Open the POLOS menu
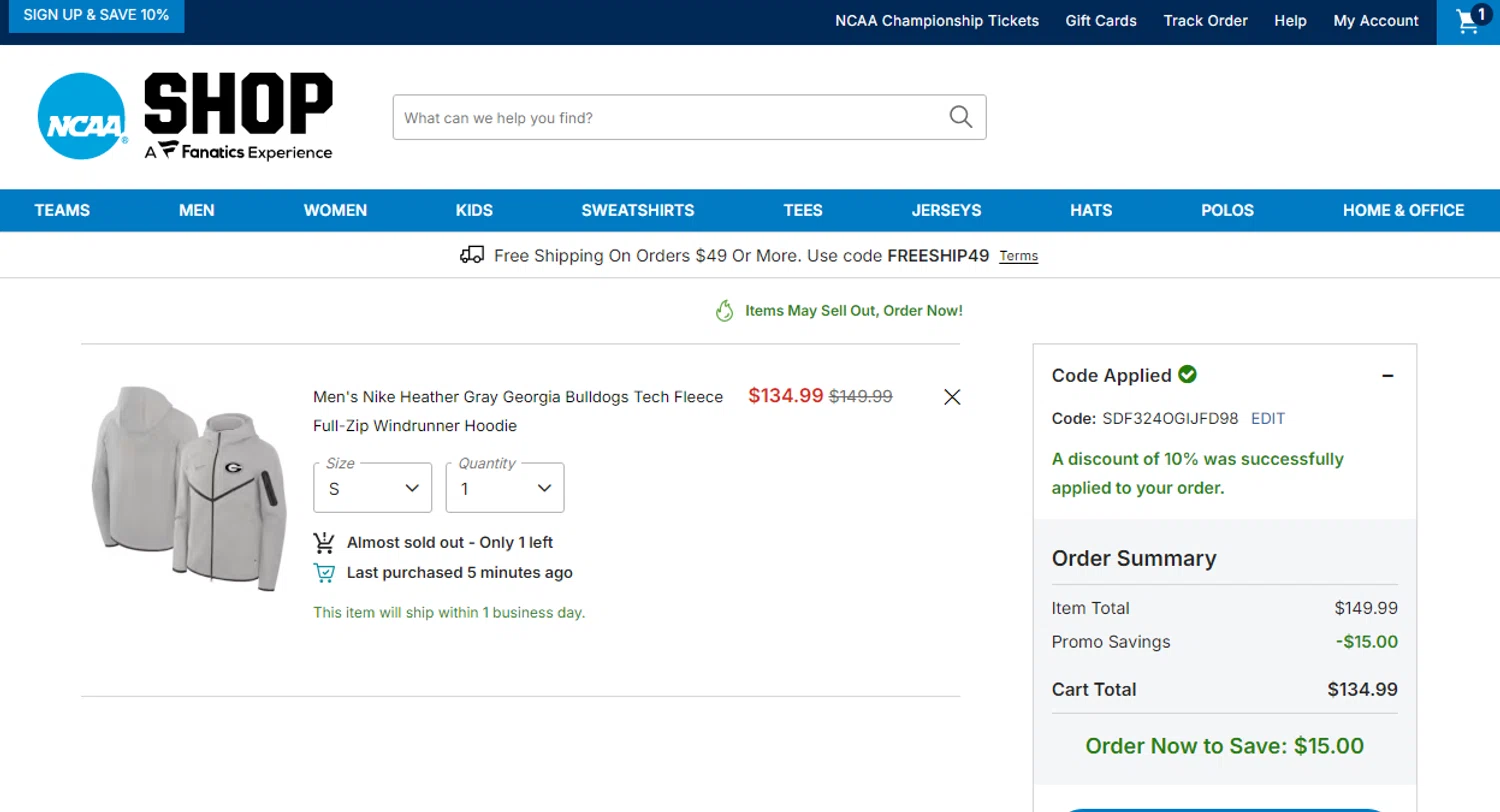 tap(1227, 210)
